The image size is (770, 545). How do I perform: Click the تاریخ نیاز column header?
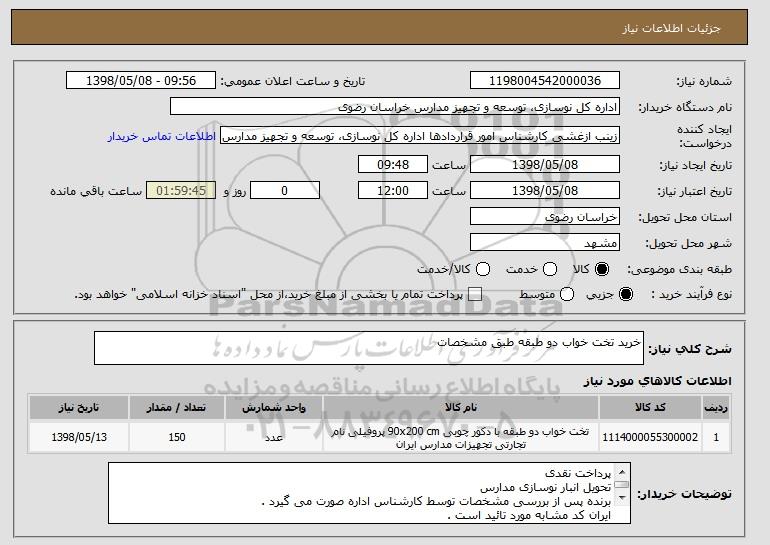tap(79, 408)
